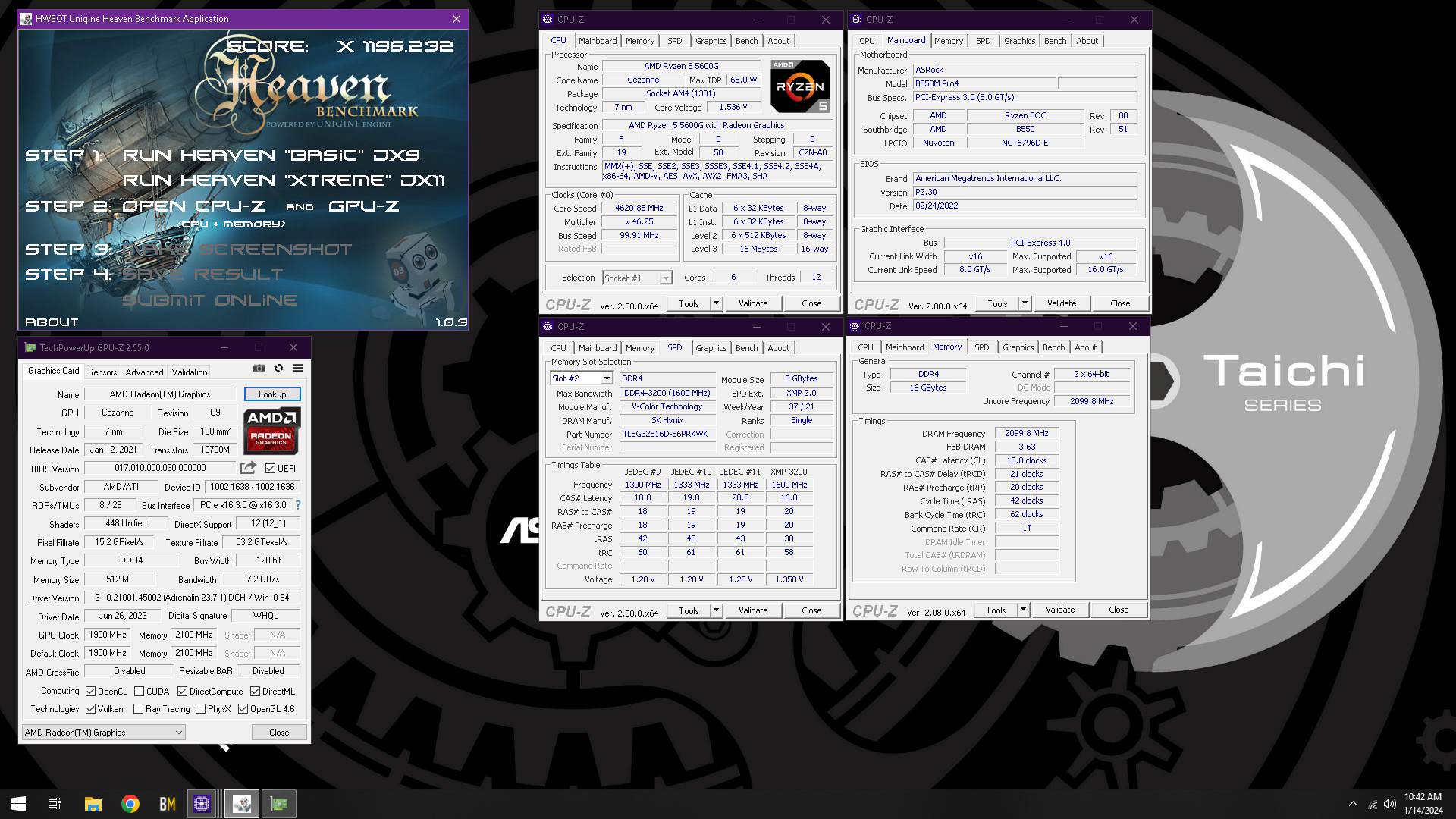This screenshot has height=819, width=1456.
Task: Click About in Heaven benchmark window
Action: pyautogui.click(x=52, y=322)
